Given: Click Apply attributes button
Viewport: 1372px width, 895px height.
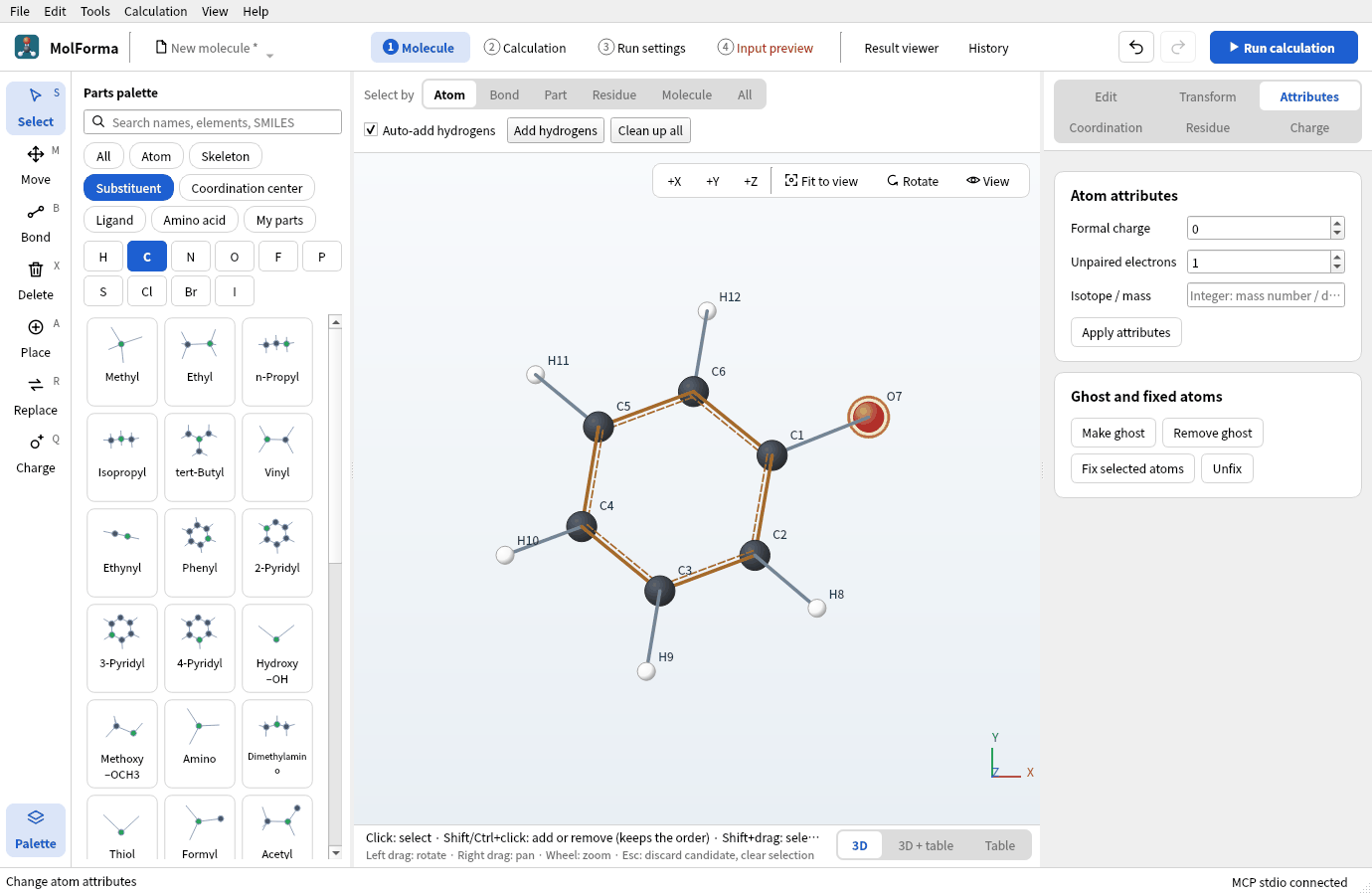Looking at the screenshot, I should point(1126,332).
